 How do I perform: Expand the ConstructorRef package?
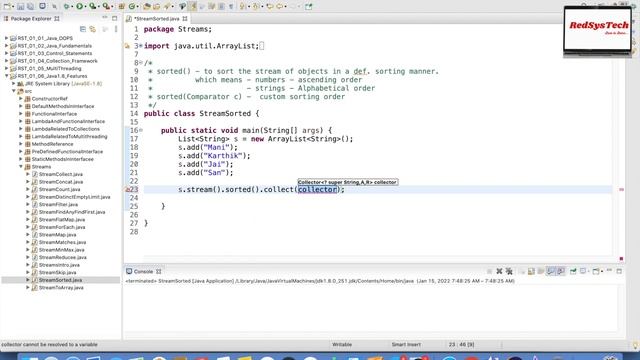click(x=21, y=98)
